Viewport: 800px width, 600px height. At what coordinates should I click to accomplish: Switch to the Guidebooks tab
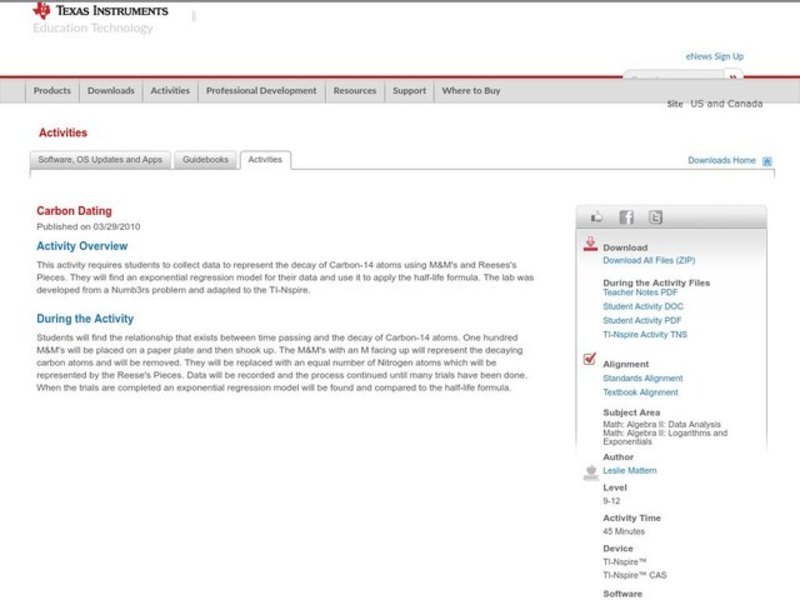click(x=205, y=160)
